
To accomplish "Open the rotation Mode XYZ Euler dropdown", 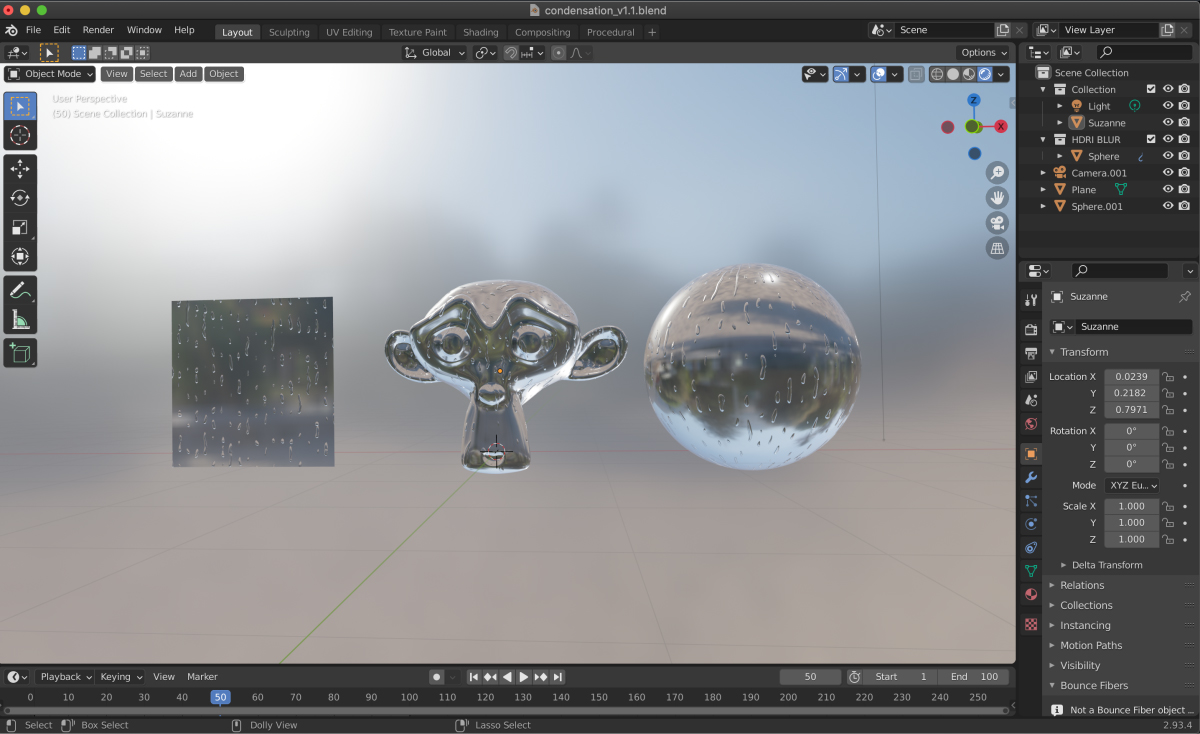I will click(x=1132, y=485).
